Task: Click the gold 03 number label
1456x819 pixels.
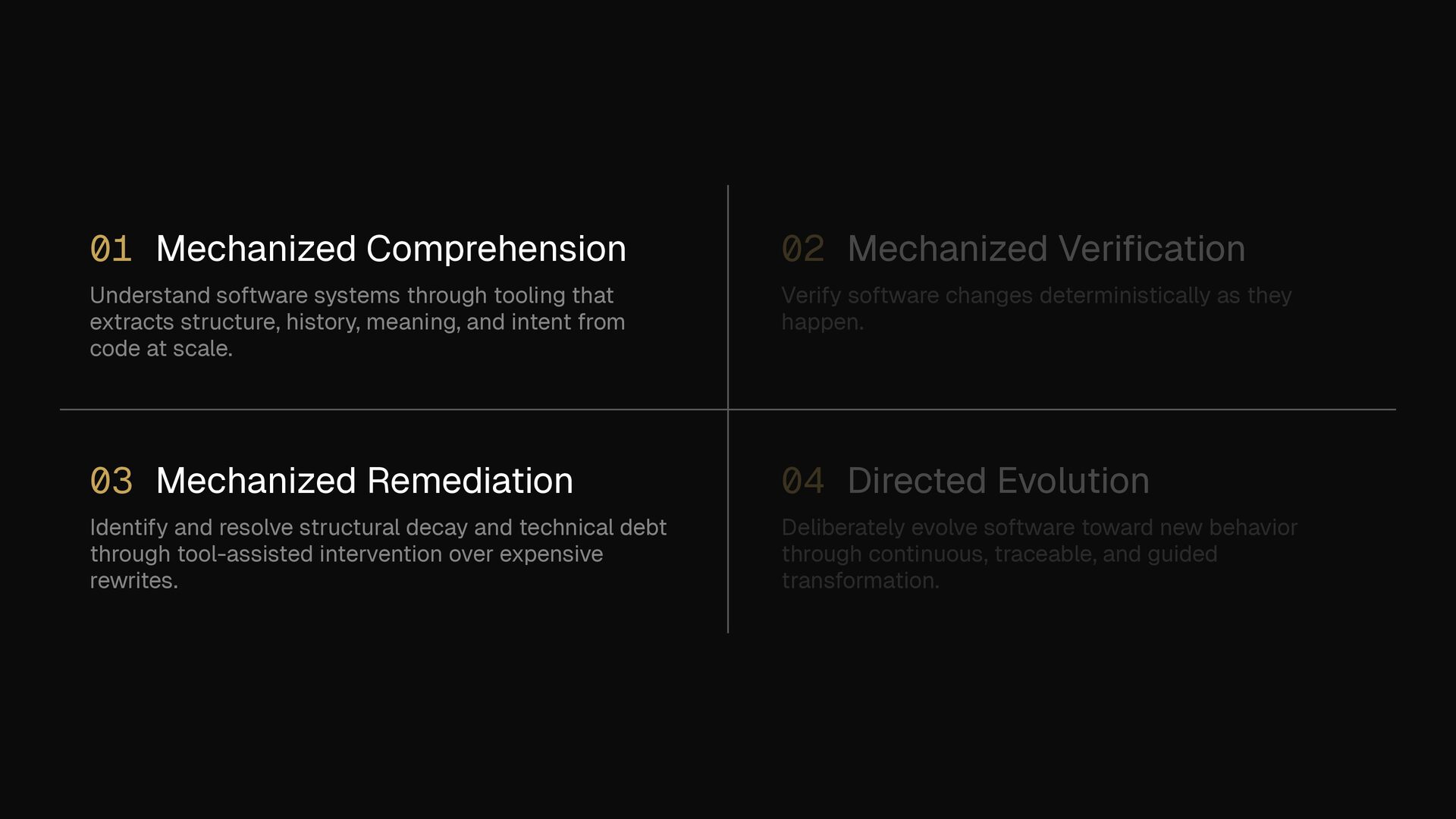Action: tap(111, 481)
